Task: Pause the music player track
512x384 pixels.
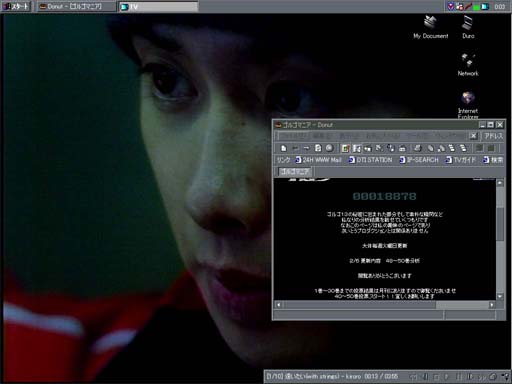Action: click(x=459, y=377)
